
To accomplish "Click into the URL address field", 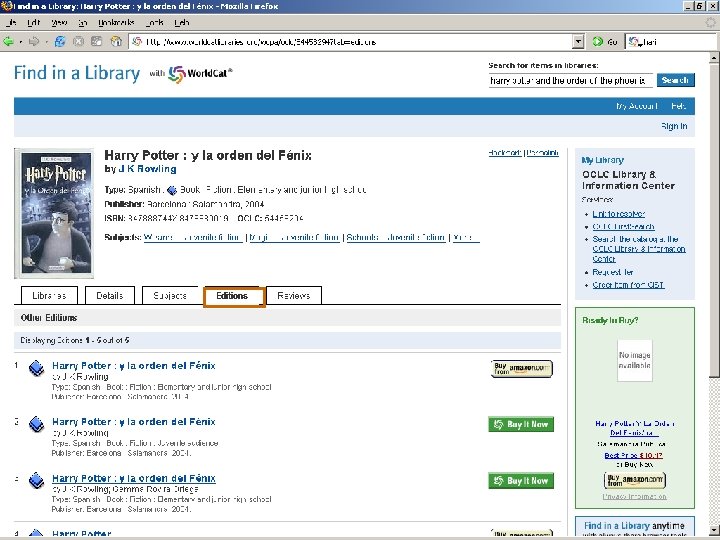I will [x=356, y=42].
